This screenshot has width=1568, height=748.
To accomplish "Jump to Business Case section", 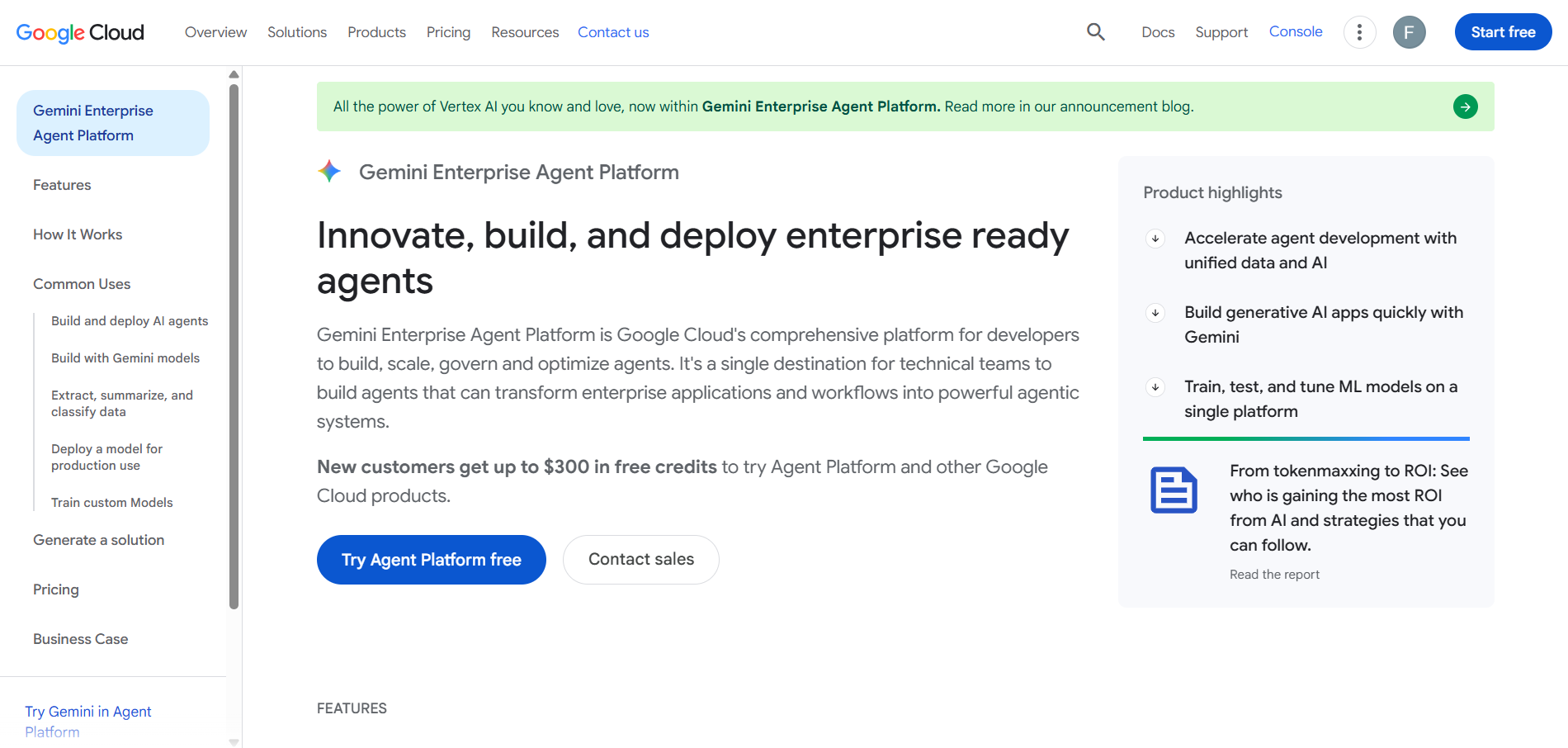I will pyautogui.click(x=81, y=639).
